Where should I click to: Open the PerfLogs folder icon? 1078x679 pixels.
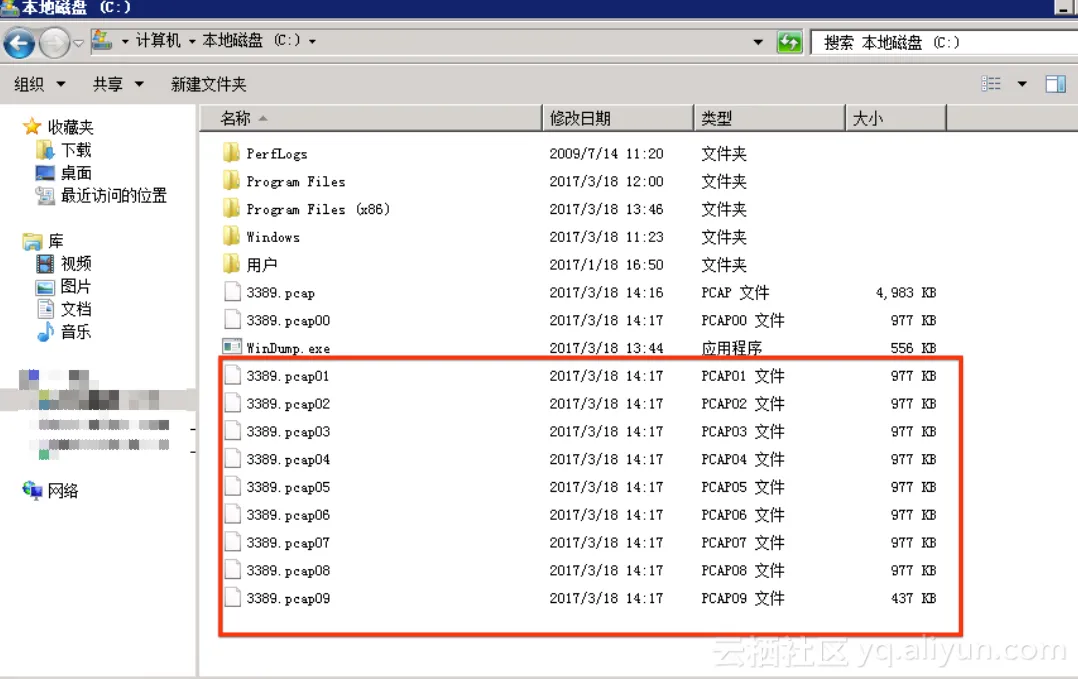pyautogui.click(x=232, y=154)
